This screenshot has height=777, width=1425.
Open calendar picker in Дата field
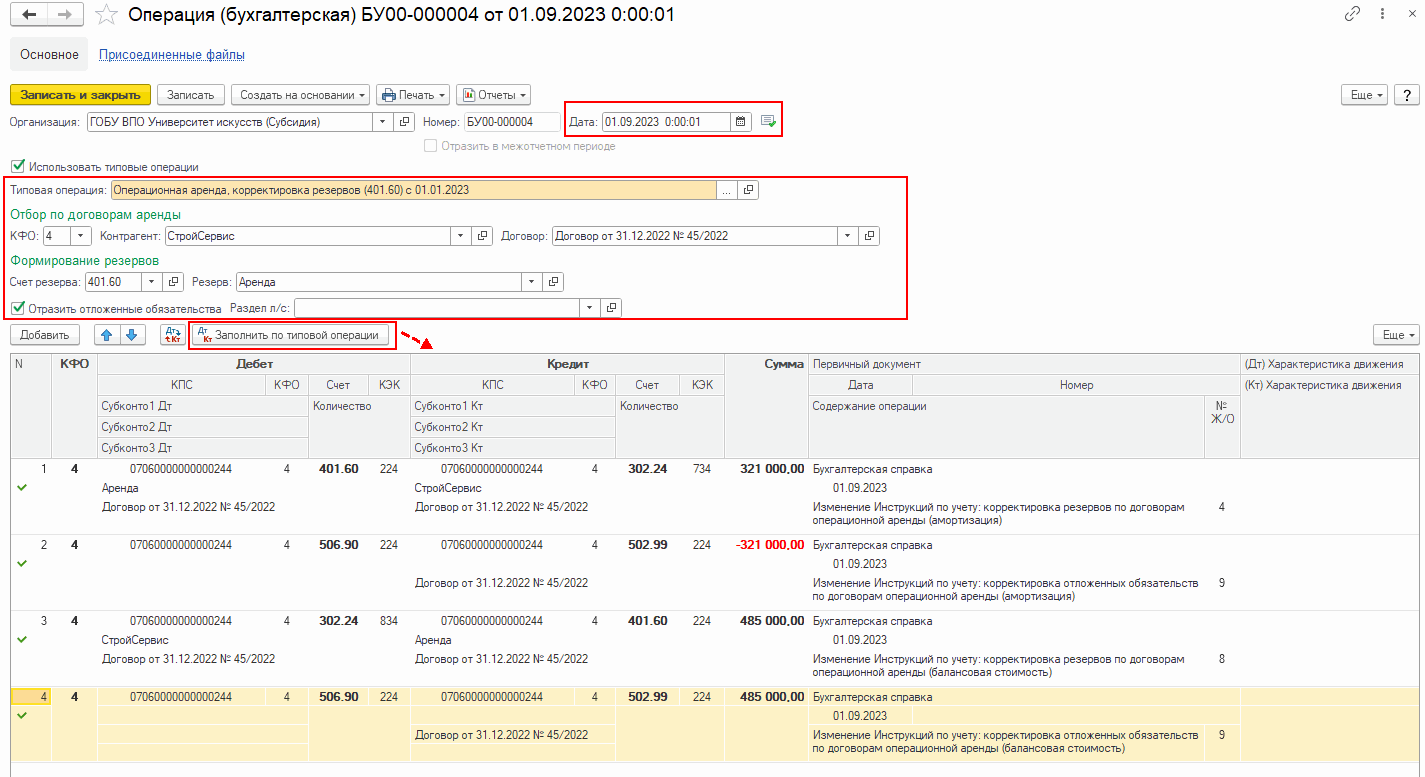(741, 122)
